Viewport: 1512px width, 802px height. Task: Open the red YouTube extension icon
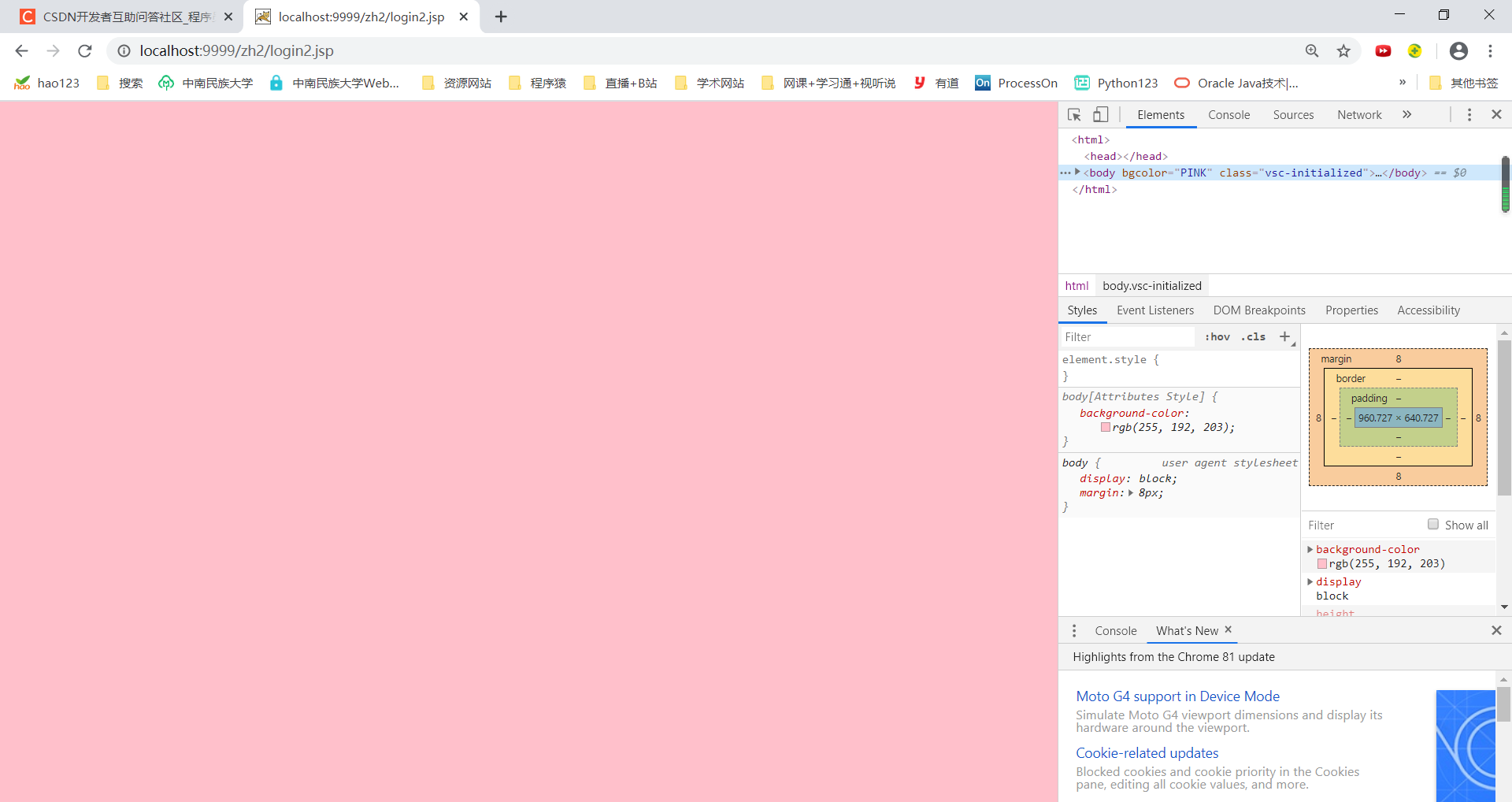[1383, 50]
